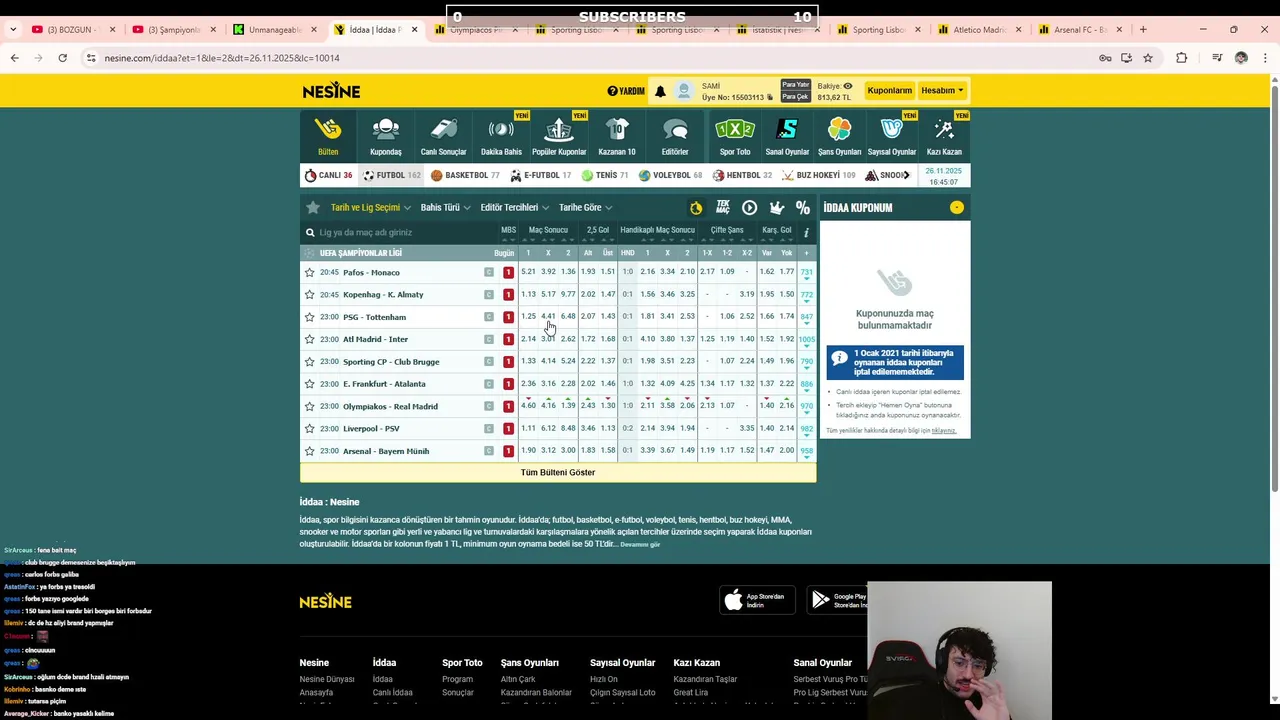Select the E-FUTBOL sports tab

[x=540, y=175]
